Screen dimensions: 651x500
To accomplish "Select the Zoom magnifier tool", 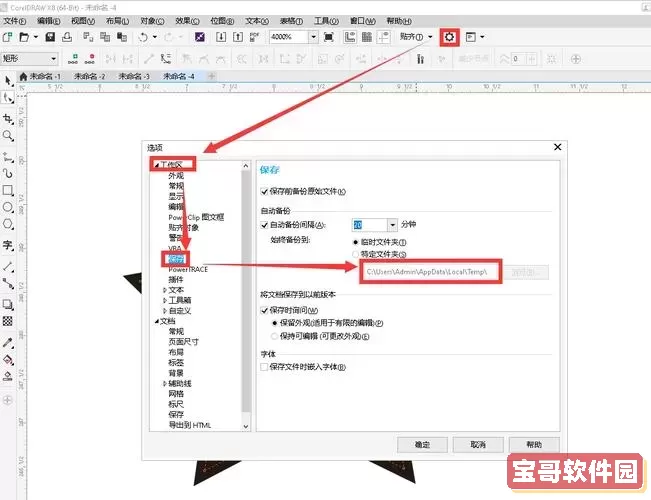I will [x=8, y=136].
